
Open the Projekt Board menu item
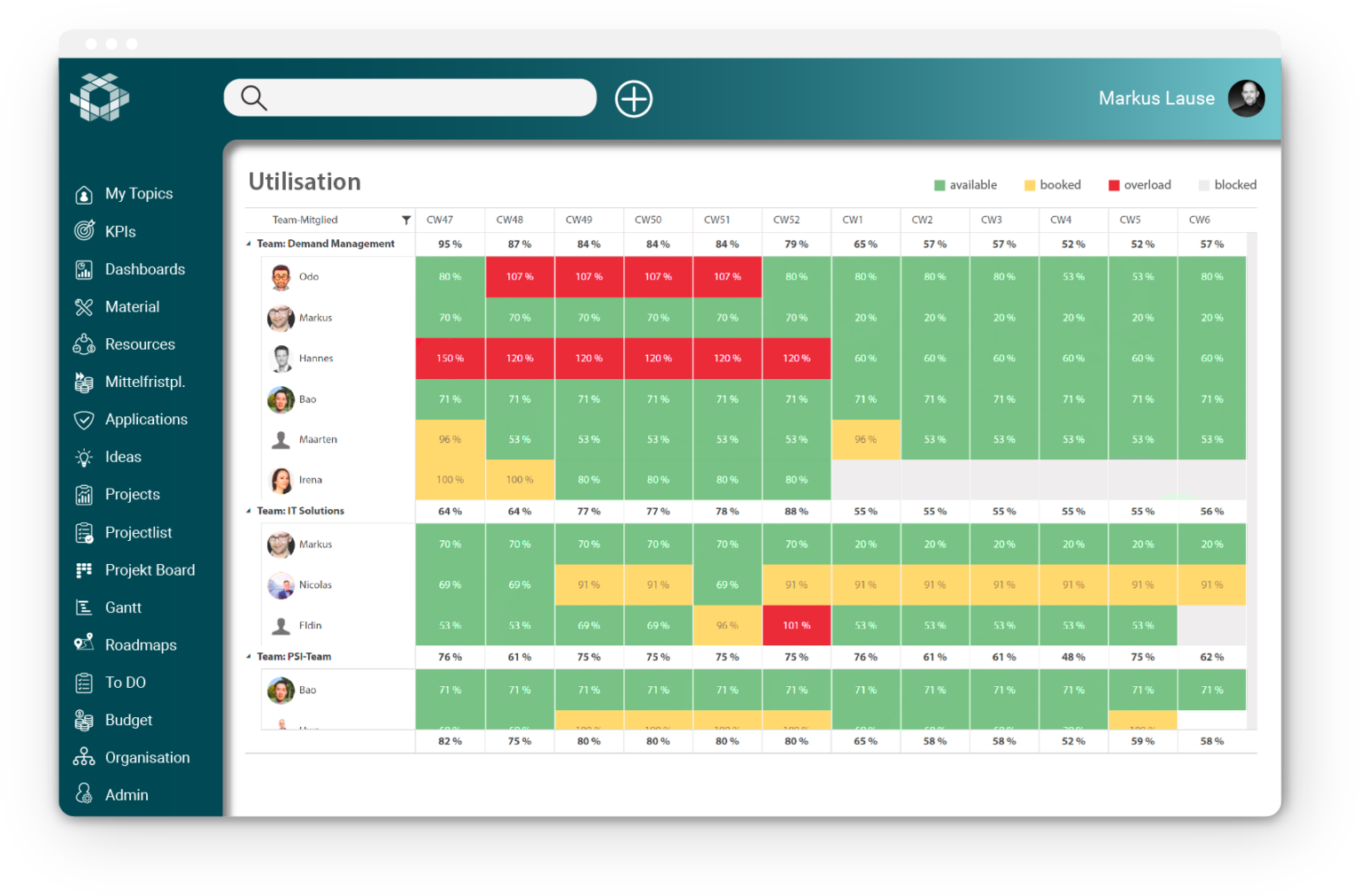150,570
